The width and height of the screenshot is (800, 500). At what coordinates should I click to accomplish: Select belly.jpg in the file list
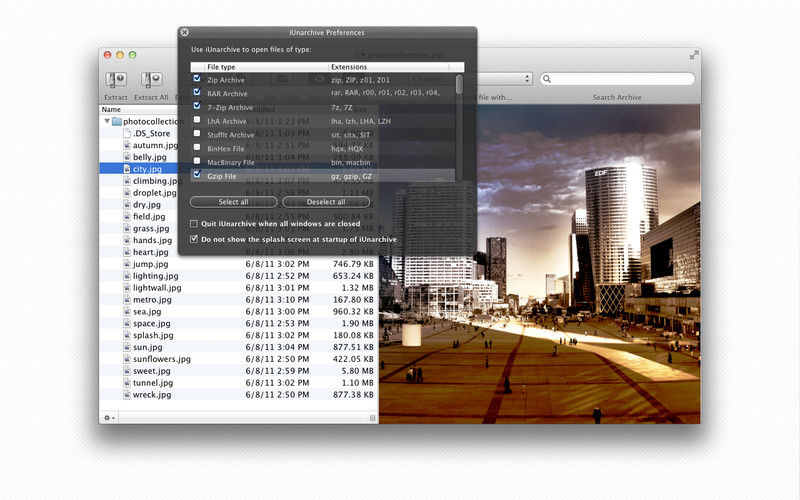pos(149,157)
